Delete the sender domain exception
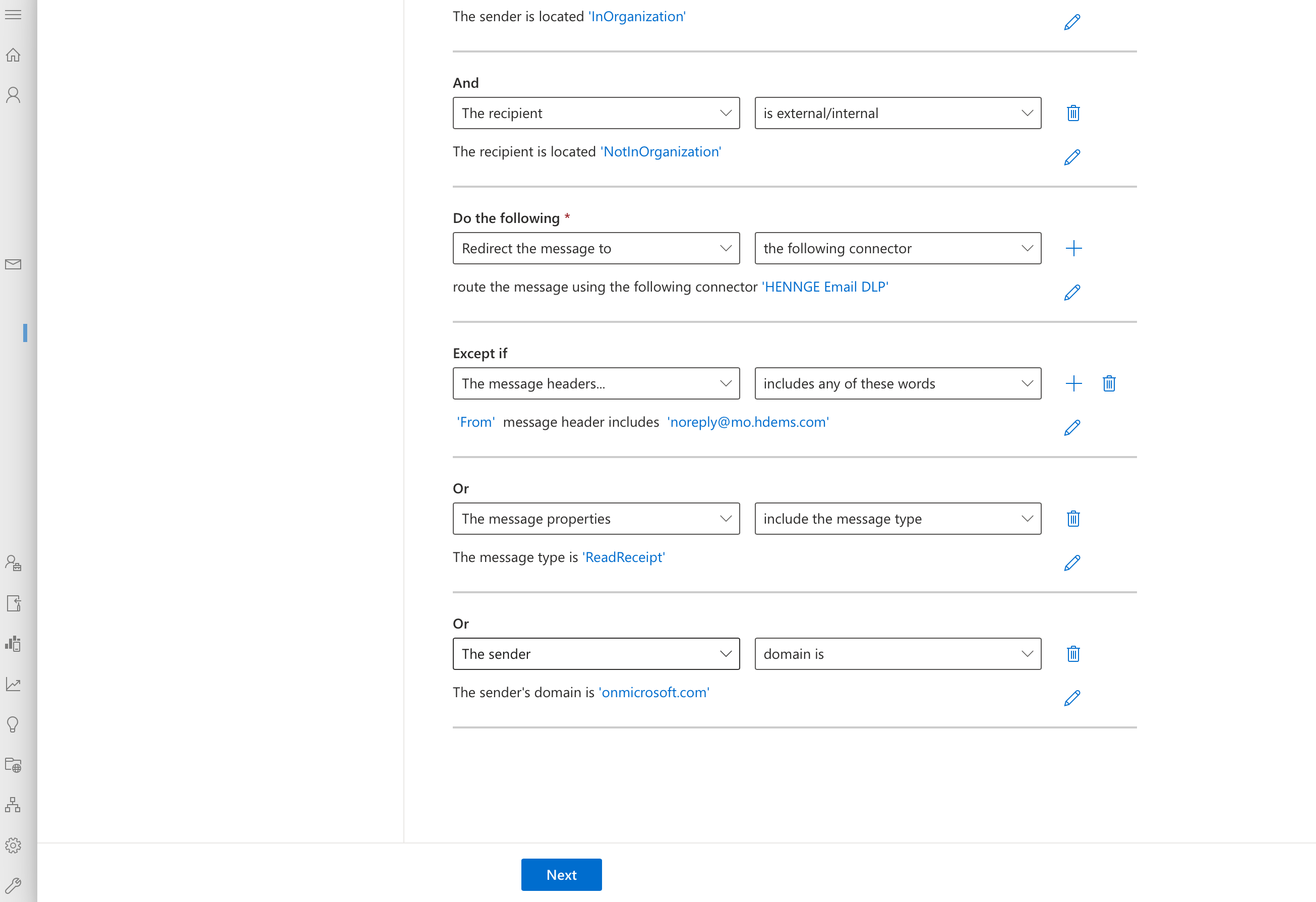The image size is (1316, 902). pos(1073,654)
